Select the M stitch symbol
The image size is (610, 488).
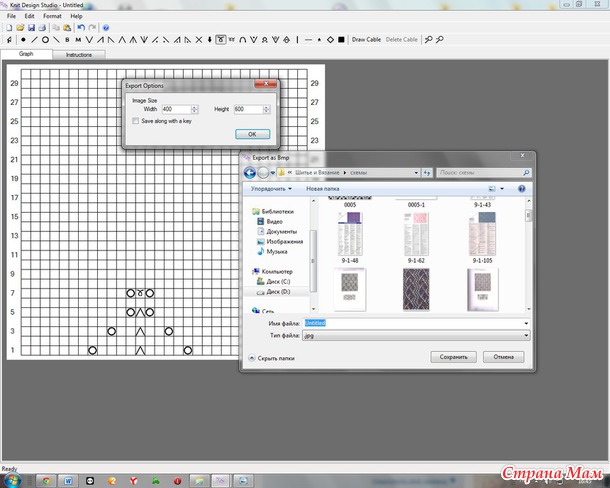78,39
